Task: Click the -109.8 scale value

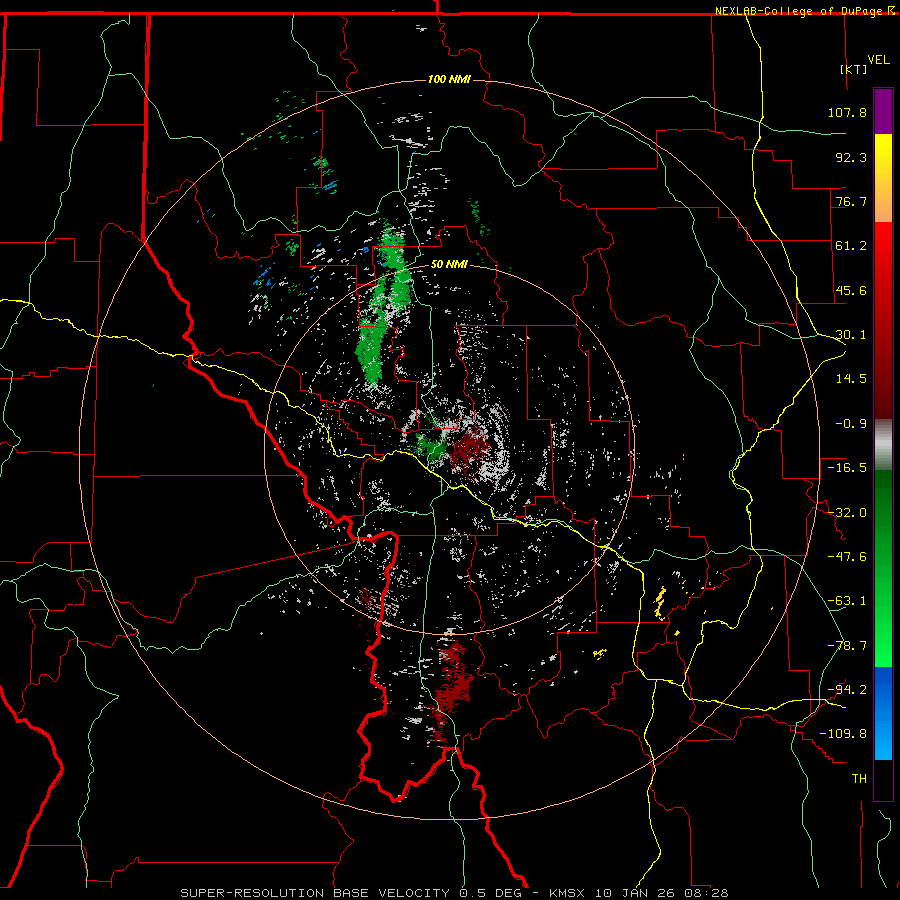Action: tap(843, 734)
